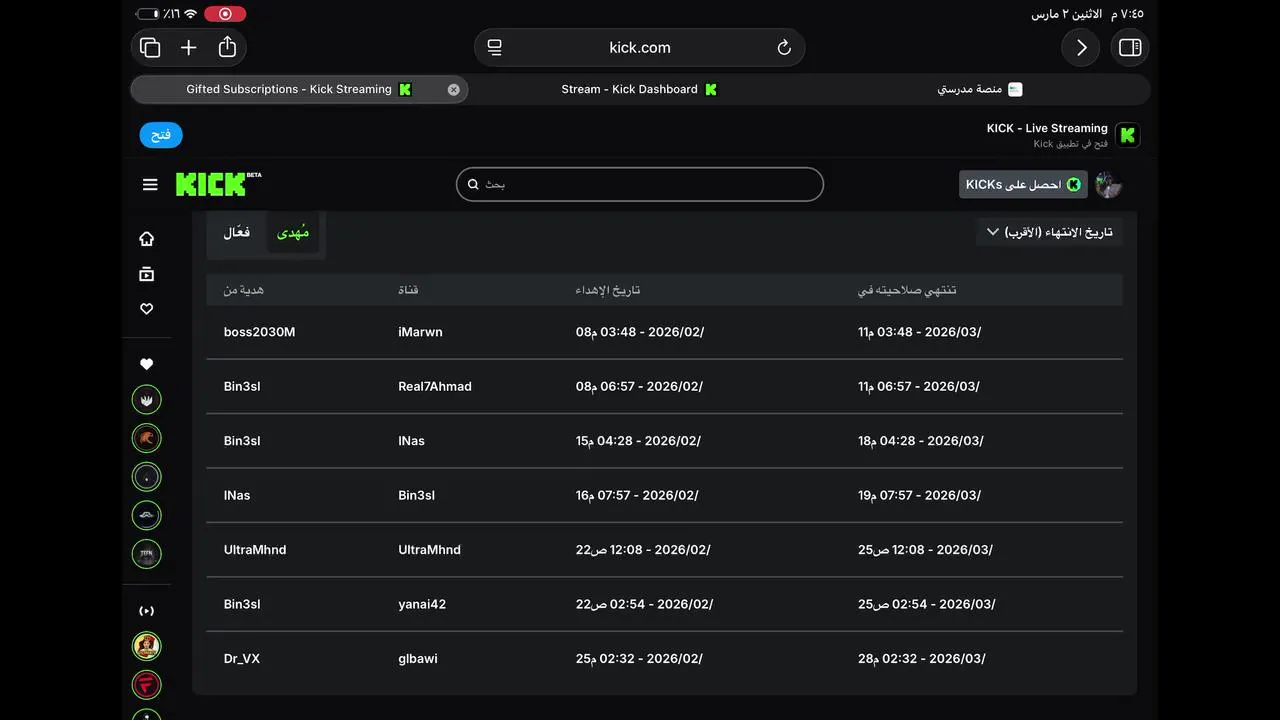Click into the Kick search field
This screenshot has height=720, width=1280.
pos(640,184)
